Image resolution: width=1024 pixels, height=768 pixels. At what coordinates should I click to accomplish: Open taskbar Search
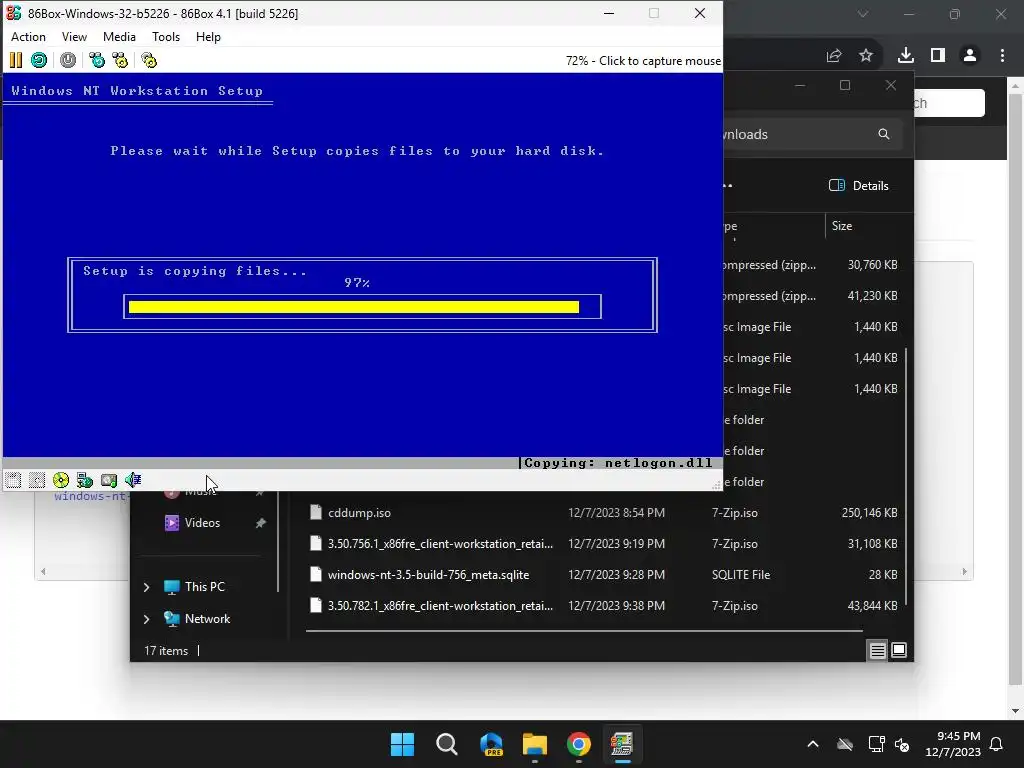pos(447,744)
